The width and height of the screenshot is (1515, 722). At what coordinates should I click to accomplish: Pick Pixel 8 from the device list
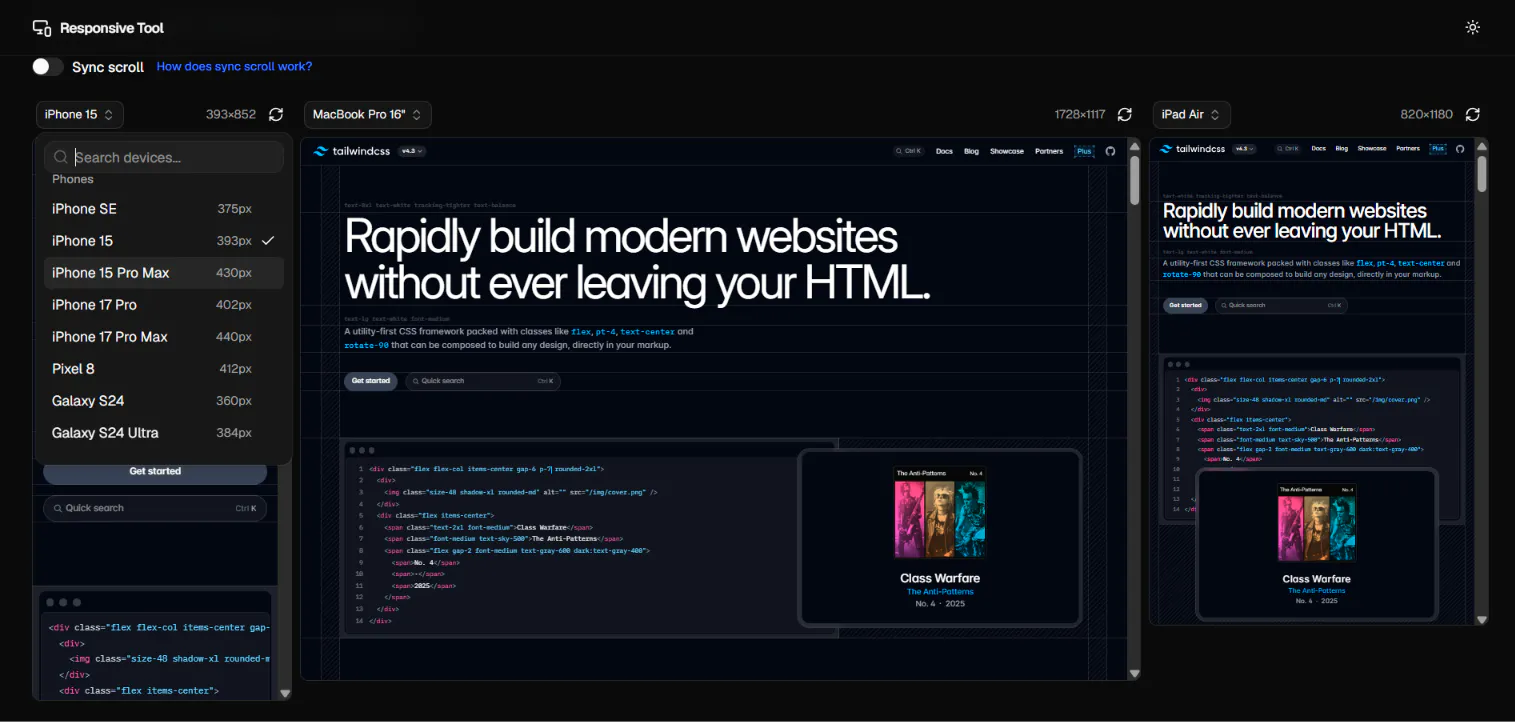[x=164, y=369]
